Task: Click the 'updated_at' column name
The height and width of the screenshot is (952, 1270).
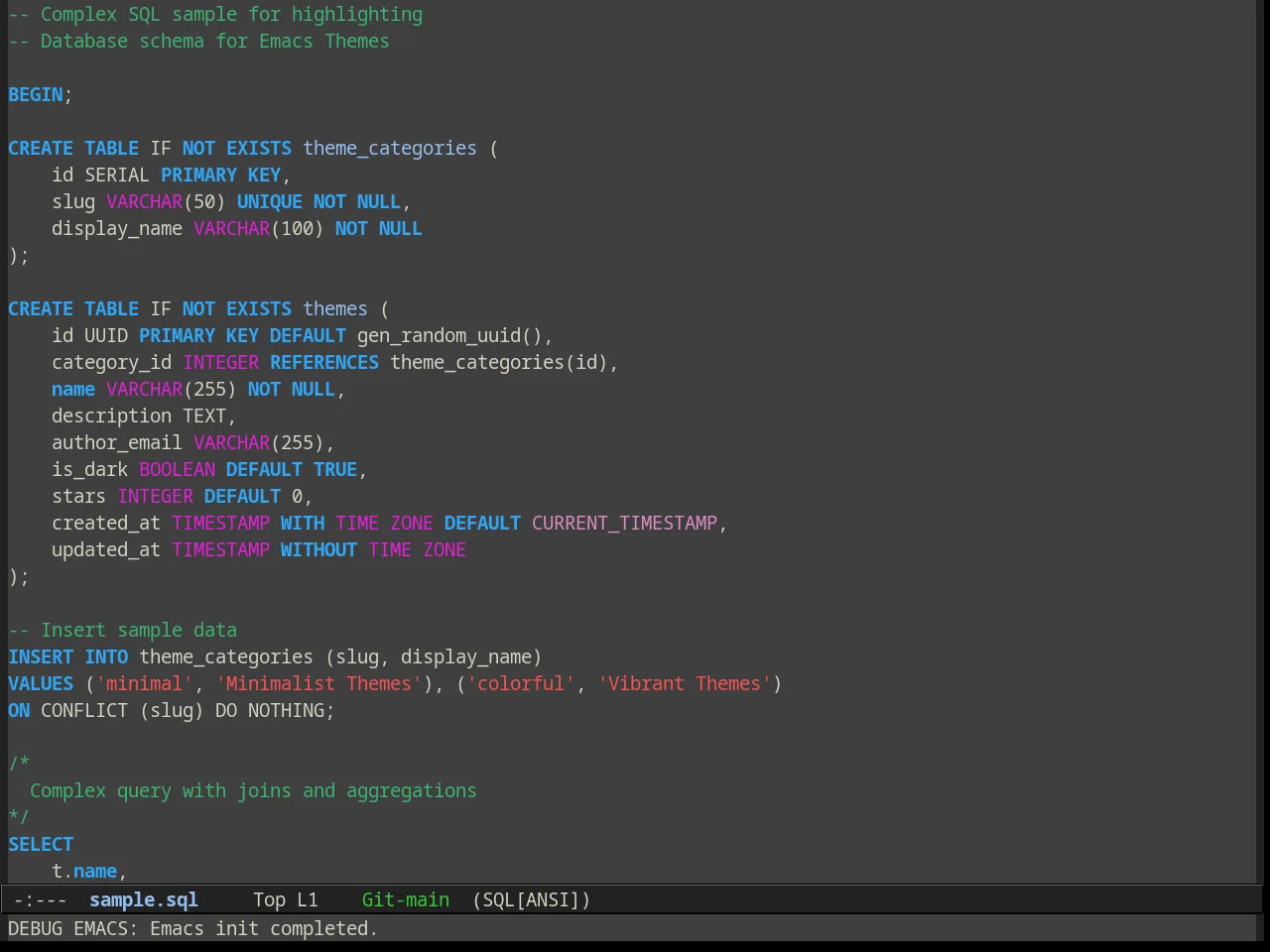Action: pos(106,549)
